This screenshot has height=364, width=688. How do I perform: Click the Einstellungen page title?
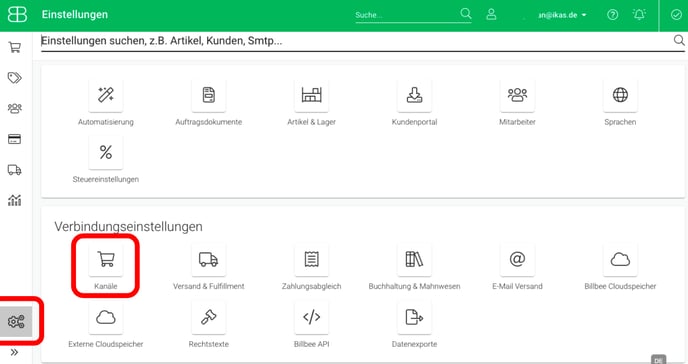[x=75, y=14]
